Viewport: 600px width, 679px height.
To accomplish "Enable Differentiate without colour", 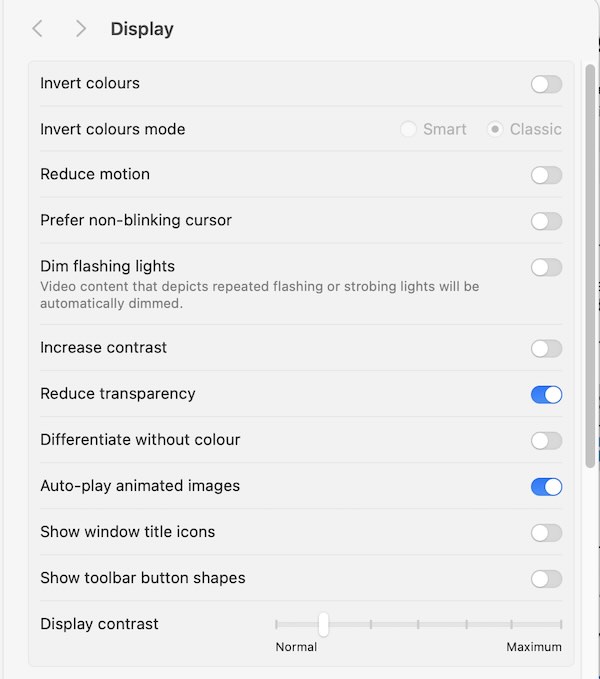I will point(546,441).
